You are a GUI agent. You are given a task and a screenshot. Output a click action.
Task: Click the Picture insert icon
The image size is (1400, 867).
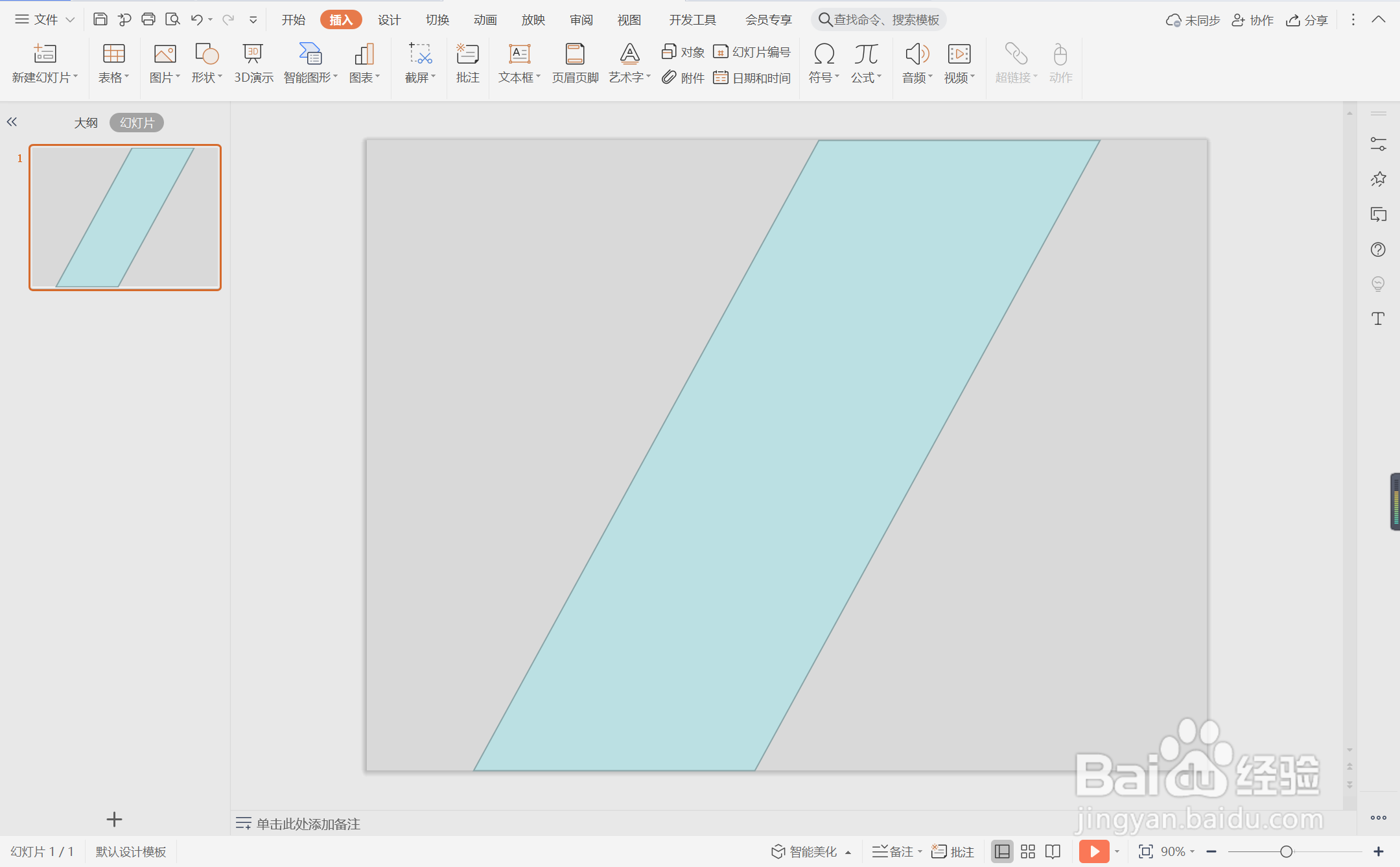(x=165, y=54)
